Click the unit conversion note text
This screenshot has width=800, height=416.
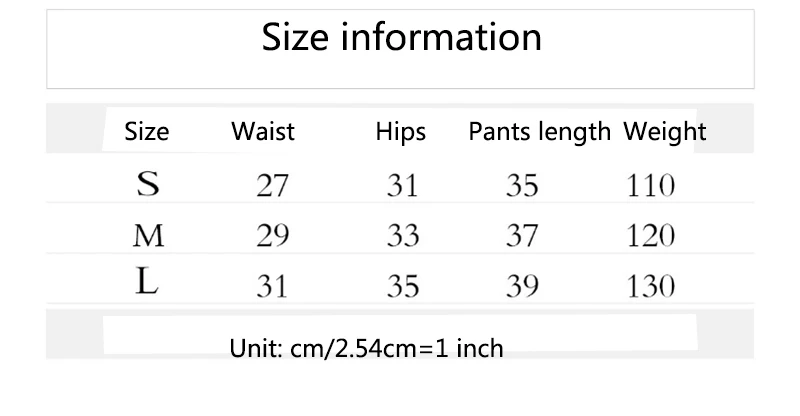point(366,348)
